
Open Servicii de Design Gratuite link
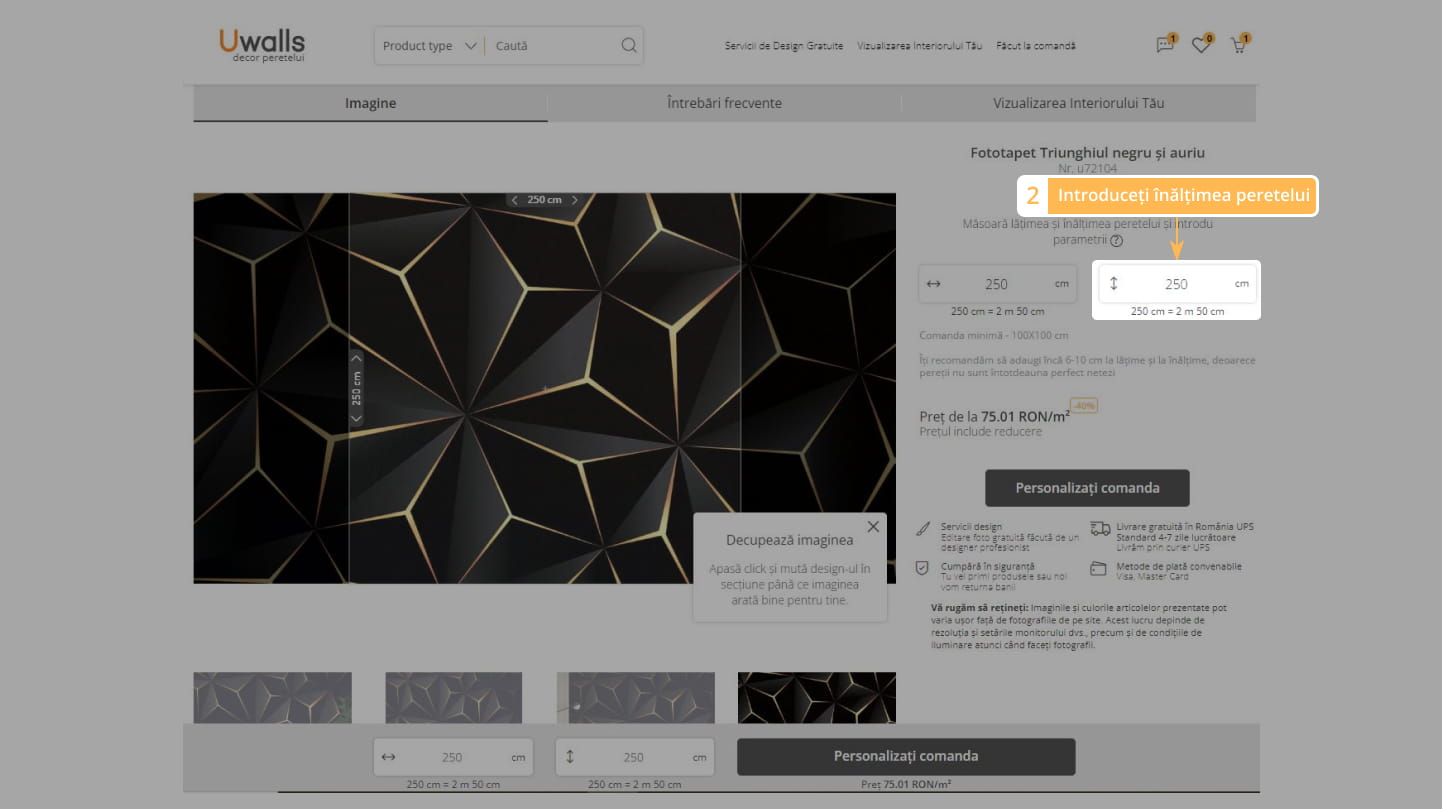point(784,46)
